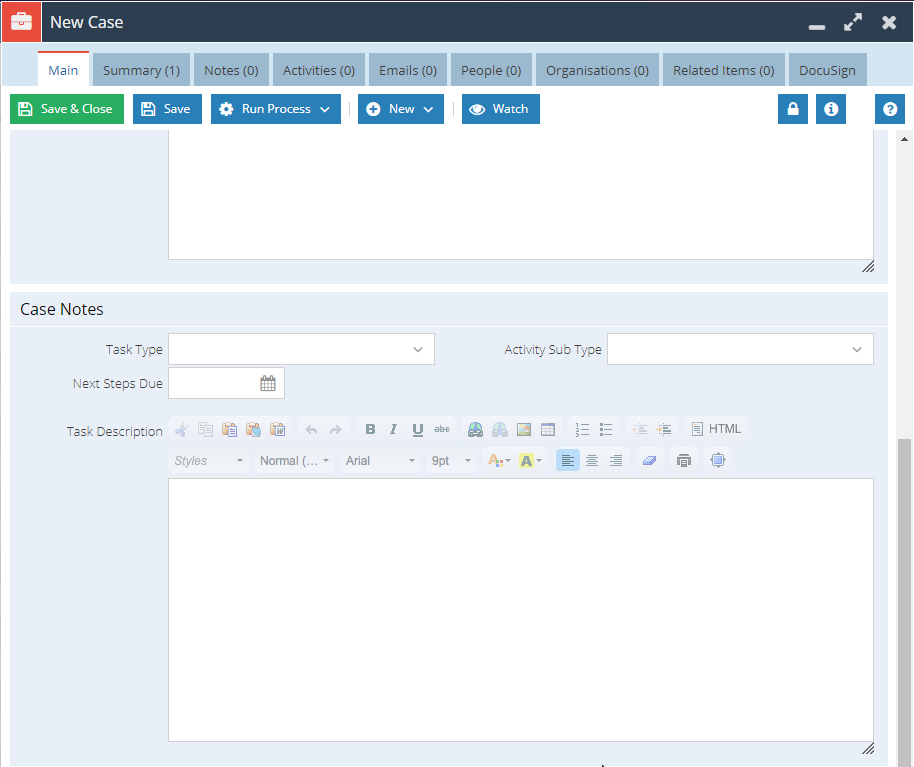Pick a text color
Viewport: 914px width, 767px height.
point(498,460)
